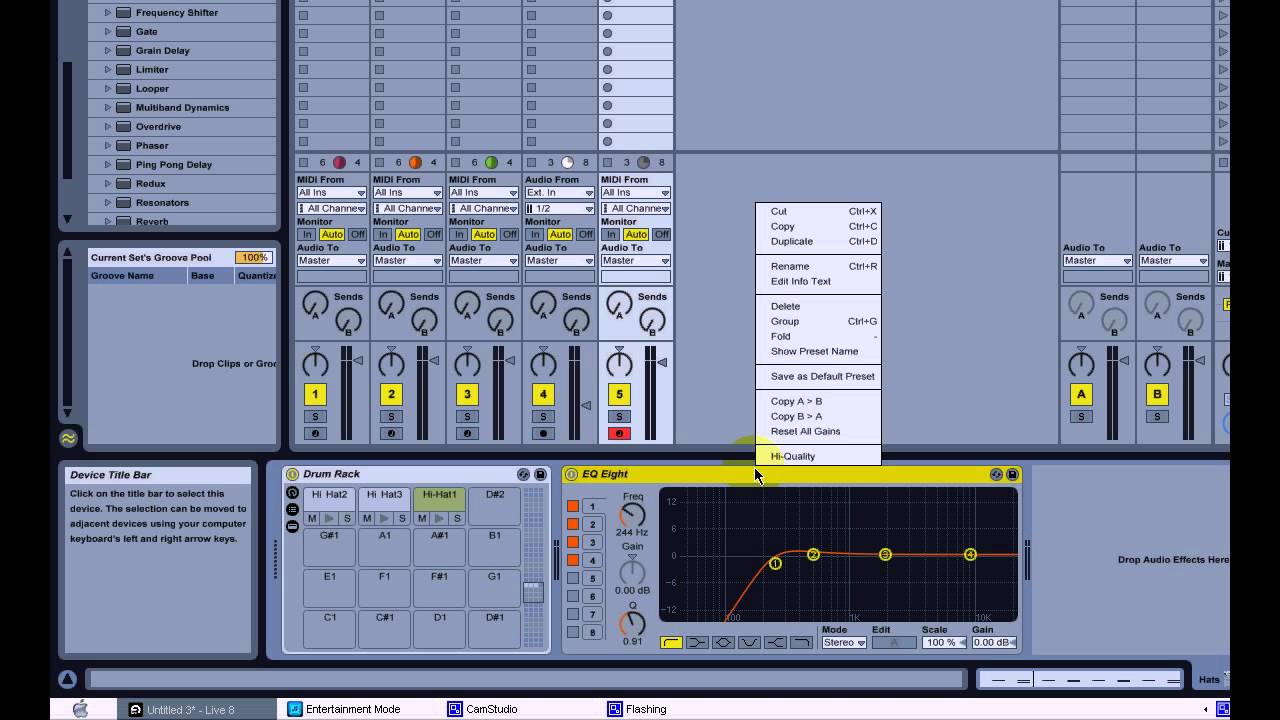Click Drum Rack hot-swap preset icon
Viewport: 1280px width, 720px height.
coord(523,474)
